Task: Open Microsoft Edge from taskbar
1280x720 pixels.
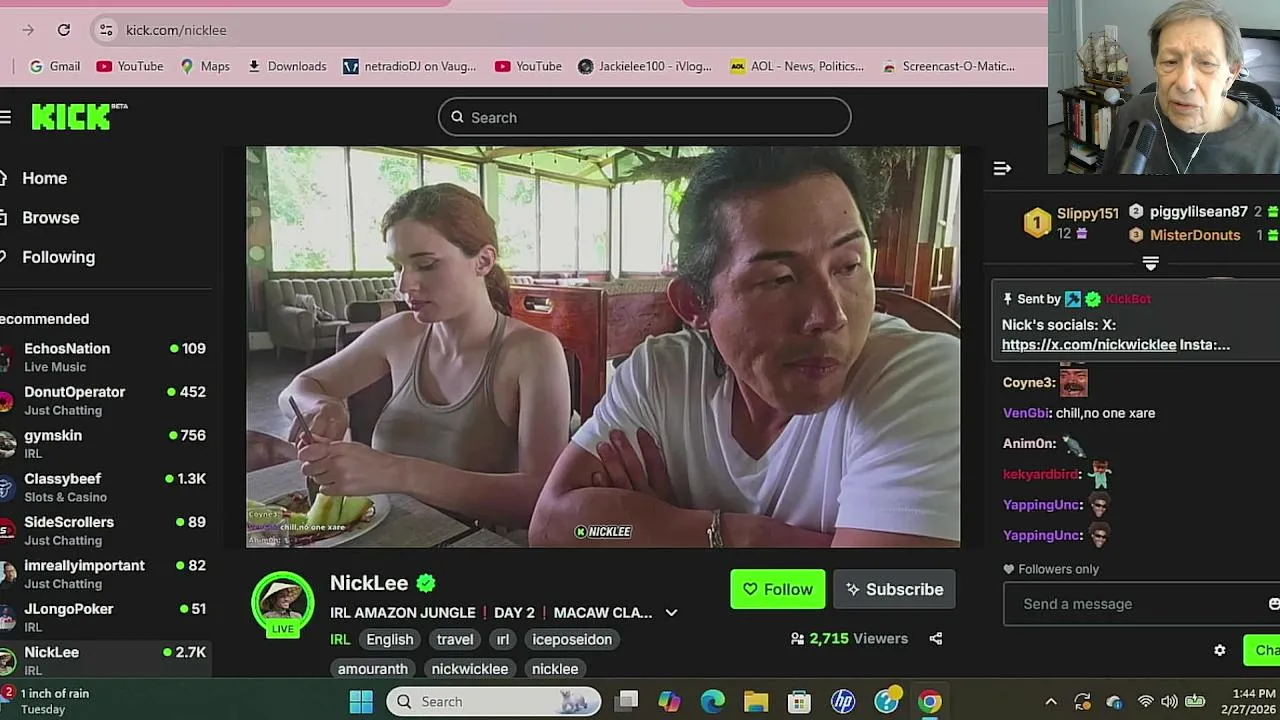Action: 713,701
